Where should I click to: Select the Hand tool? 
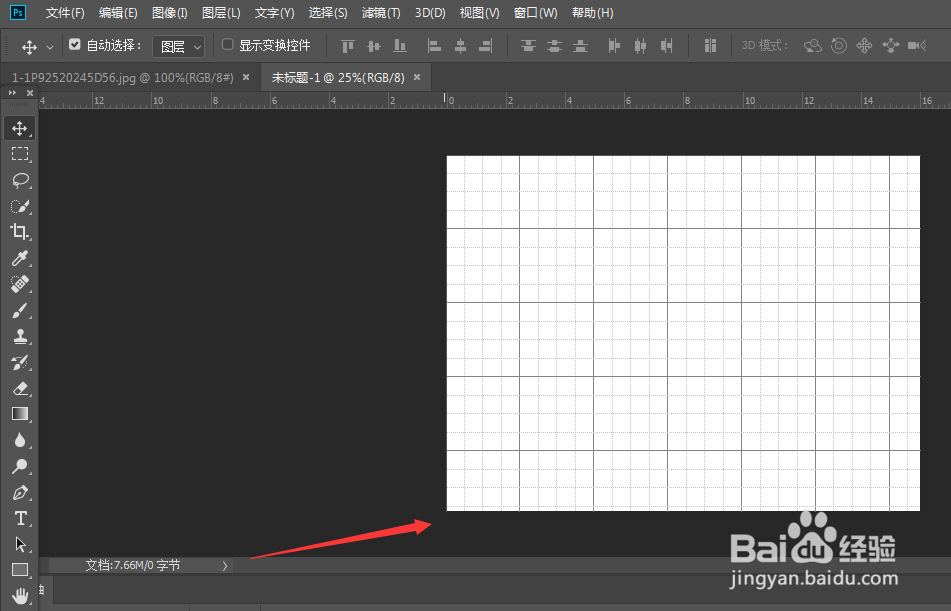click(x=19, y=596)
